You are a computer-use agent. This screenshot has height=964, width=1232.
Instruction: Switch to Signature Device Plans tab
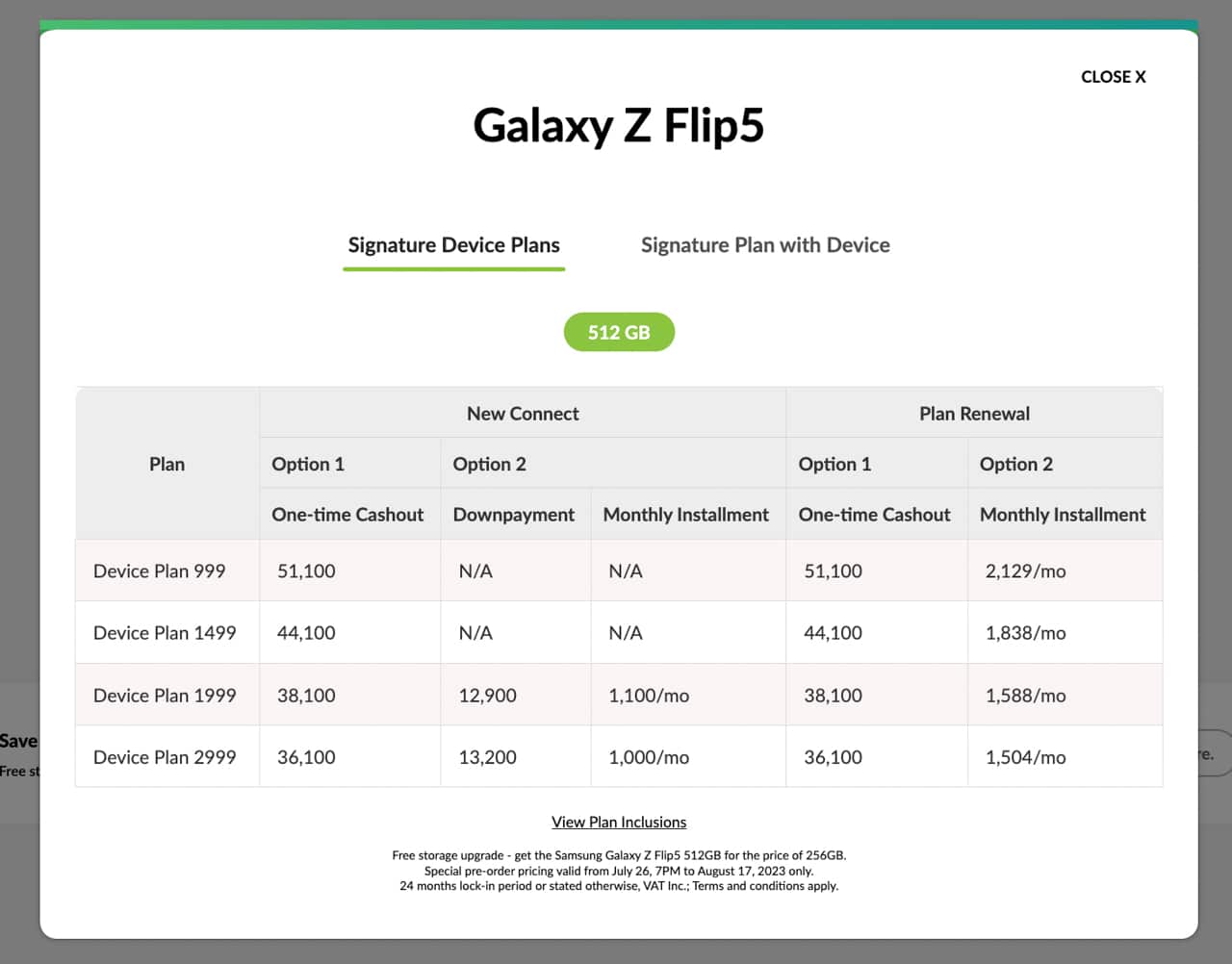coord(453,245)
